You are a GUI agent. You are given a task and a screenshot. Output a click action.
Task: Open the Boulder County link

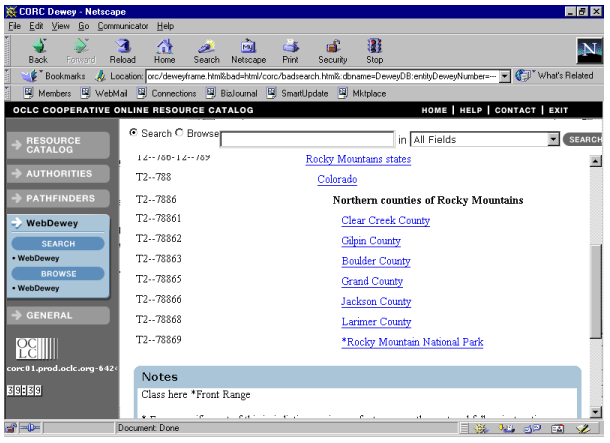(x=376, y=261)
